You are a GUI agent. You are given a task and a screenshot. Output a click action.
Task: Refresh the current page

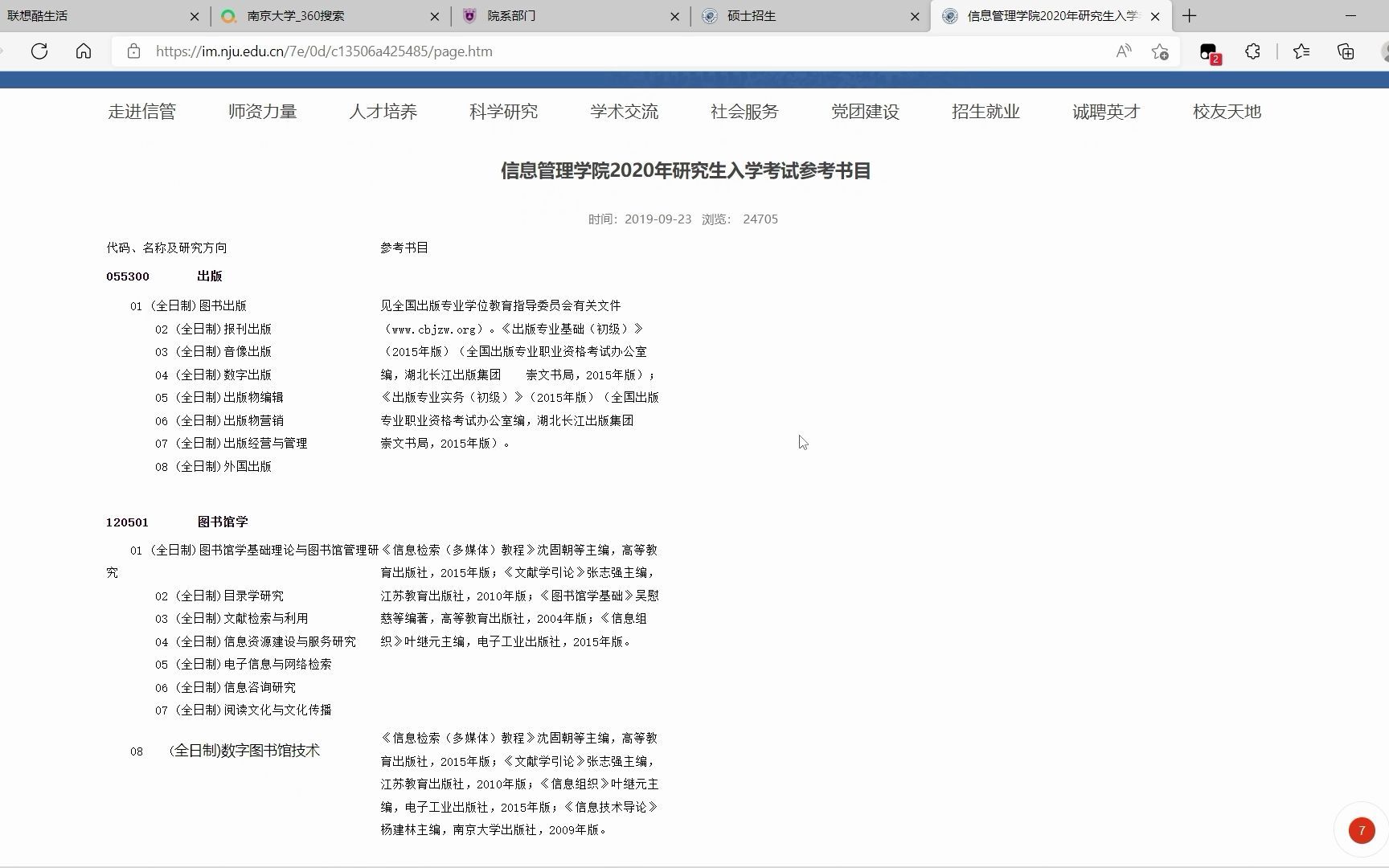pos(39,51)
